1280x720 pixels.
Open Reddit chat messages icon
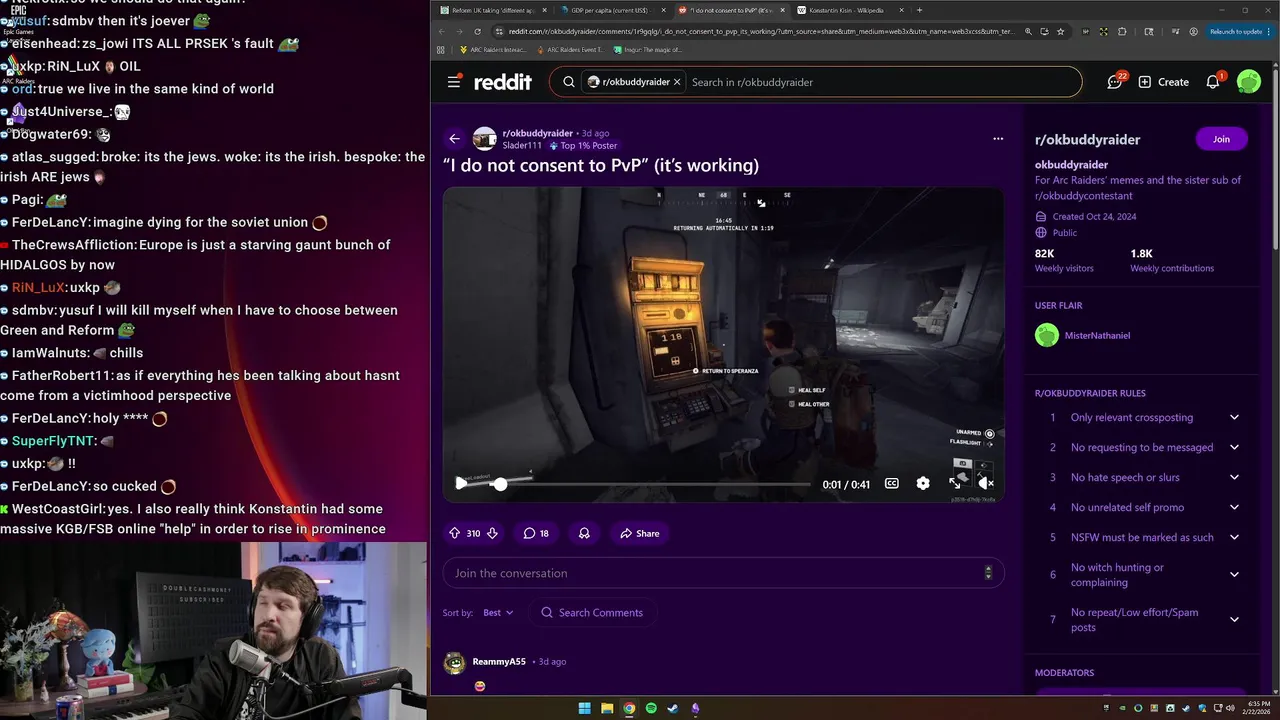1116,82
